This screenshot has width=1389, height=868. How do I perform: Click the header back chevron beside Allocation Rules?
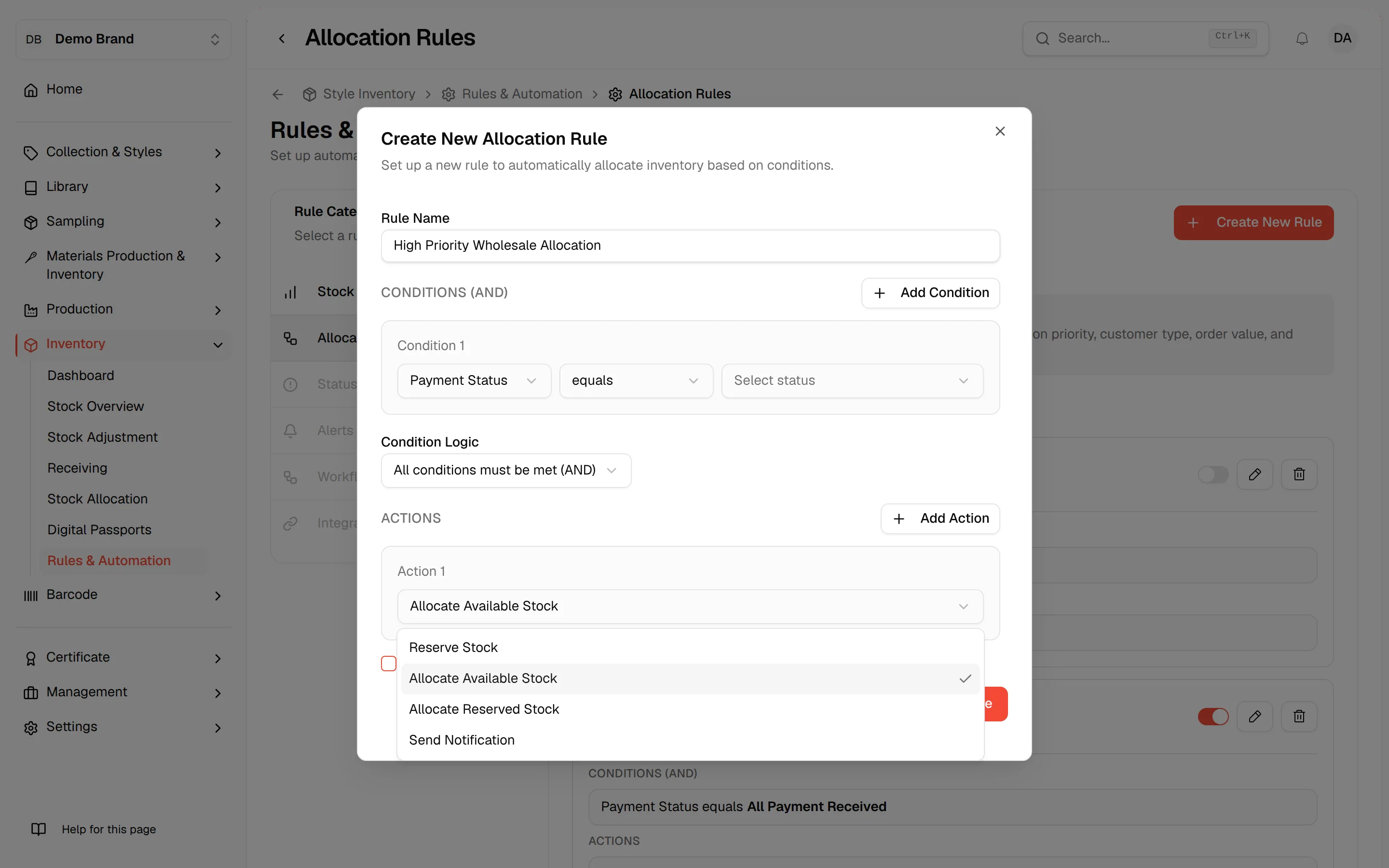click(x=282, y=39)
